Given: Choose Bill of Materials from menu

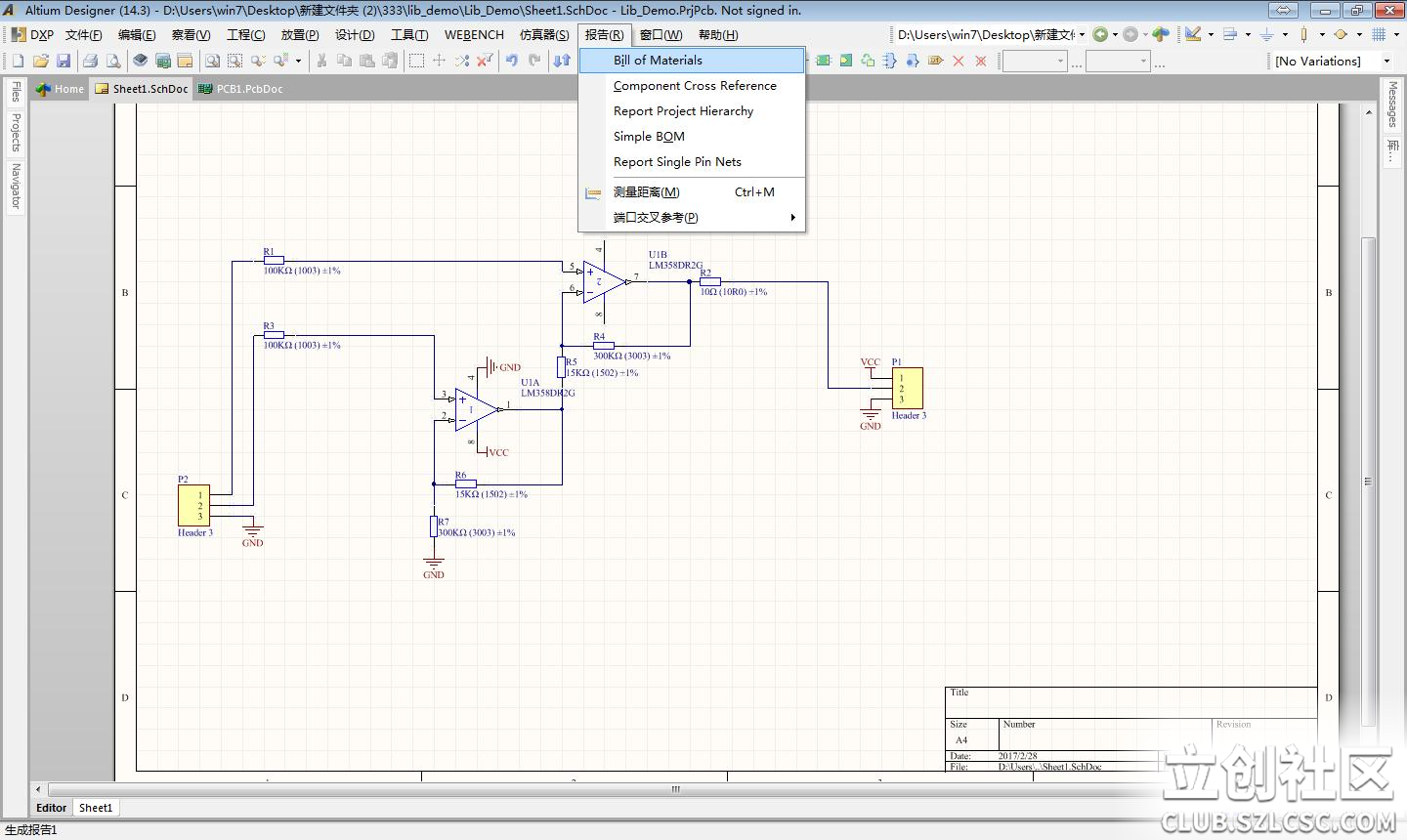Looking at the screenshot, I should (692, 61).
